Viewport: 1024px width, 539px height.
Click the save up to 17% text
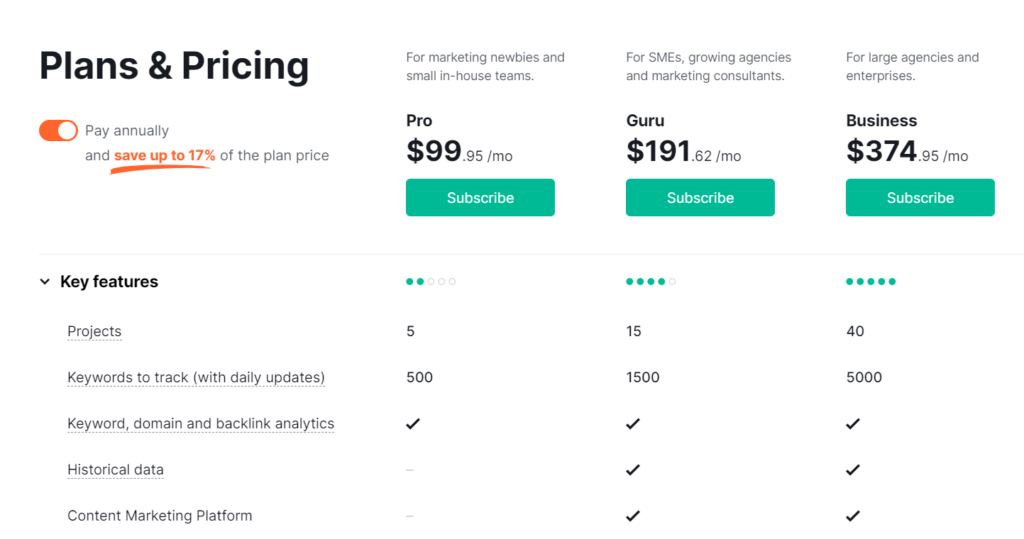pyautogui.click(x=165, y=155)
